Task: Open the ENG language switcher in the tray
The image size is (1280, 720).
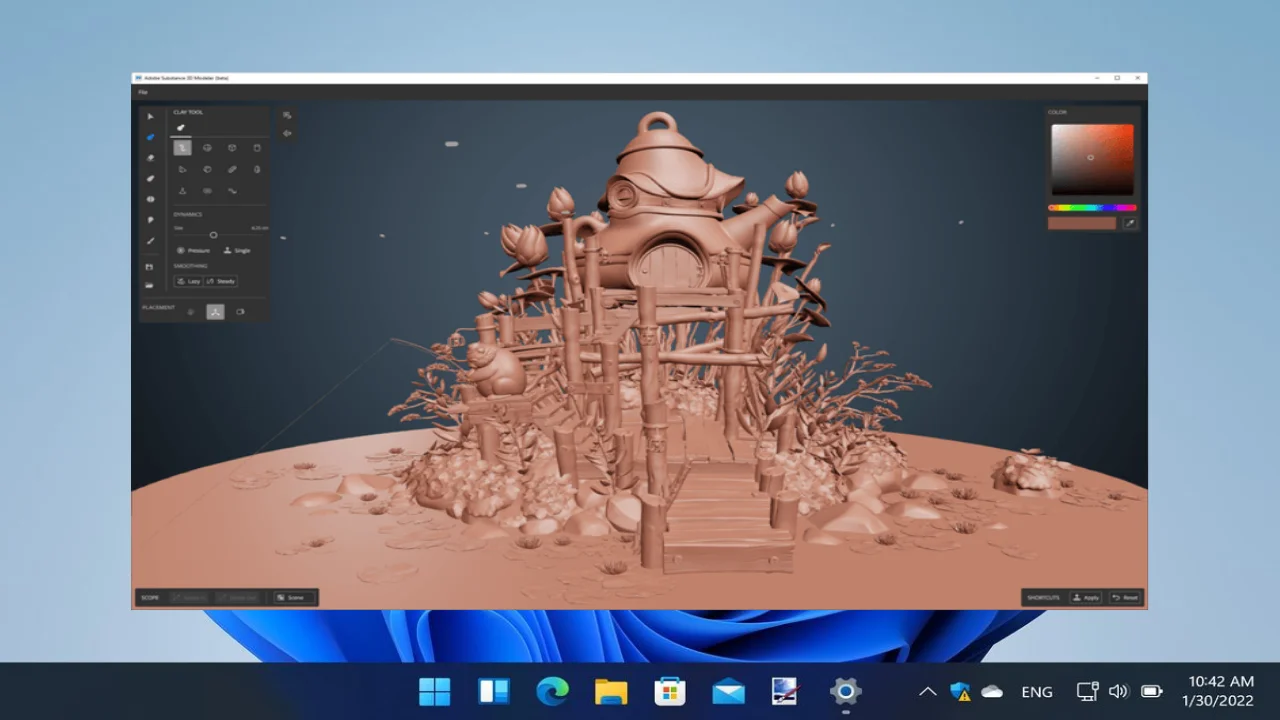Action: [1037, 691]
